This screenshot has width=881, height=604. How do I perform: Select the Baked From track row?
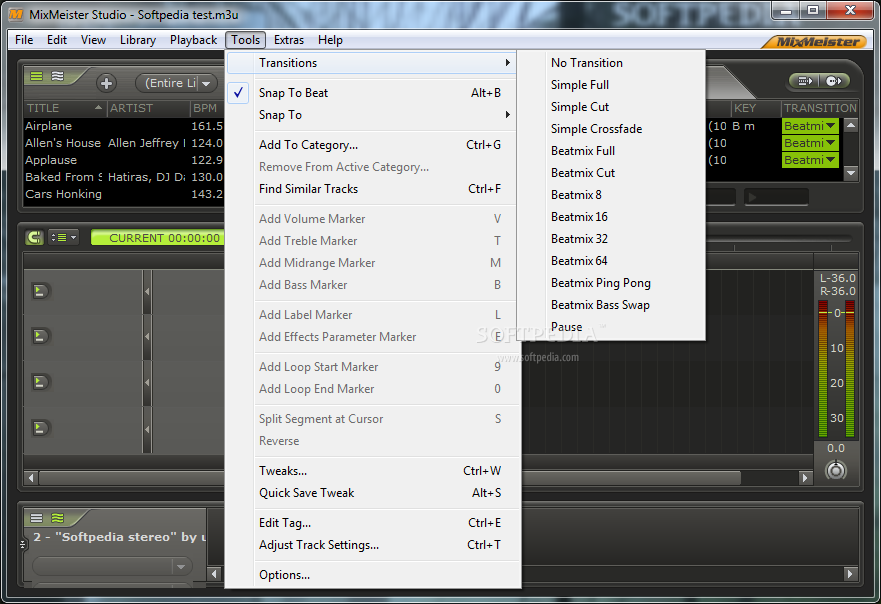(x=124, y=177)
